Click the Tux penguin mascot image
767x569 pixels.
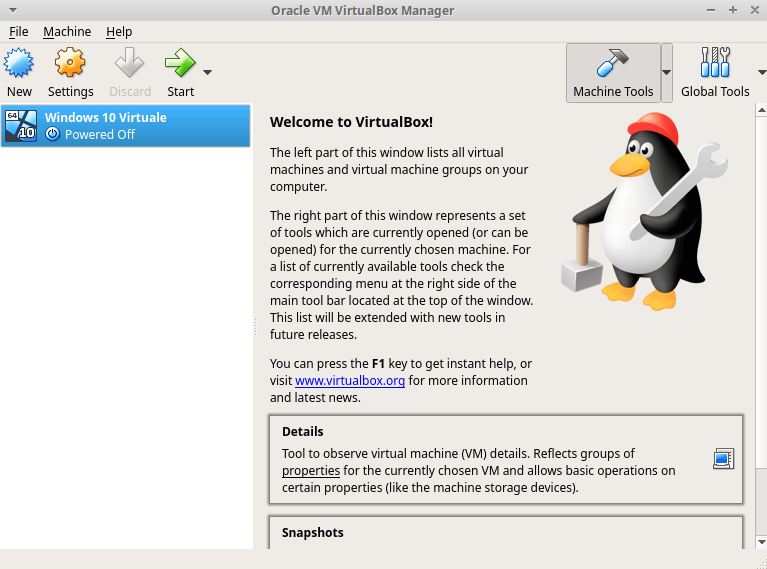pyautogui.click(x=638, y=211)
